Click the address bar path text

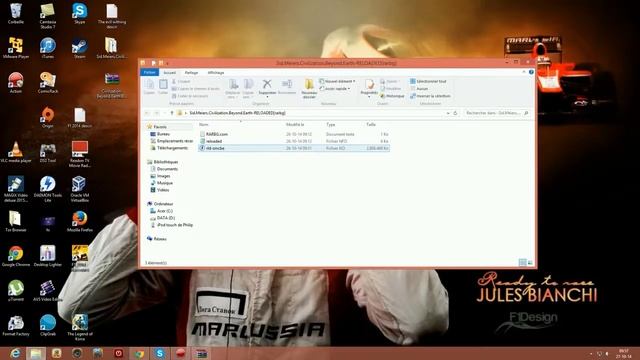pyautogui.click(x=237, y=113)
